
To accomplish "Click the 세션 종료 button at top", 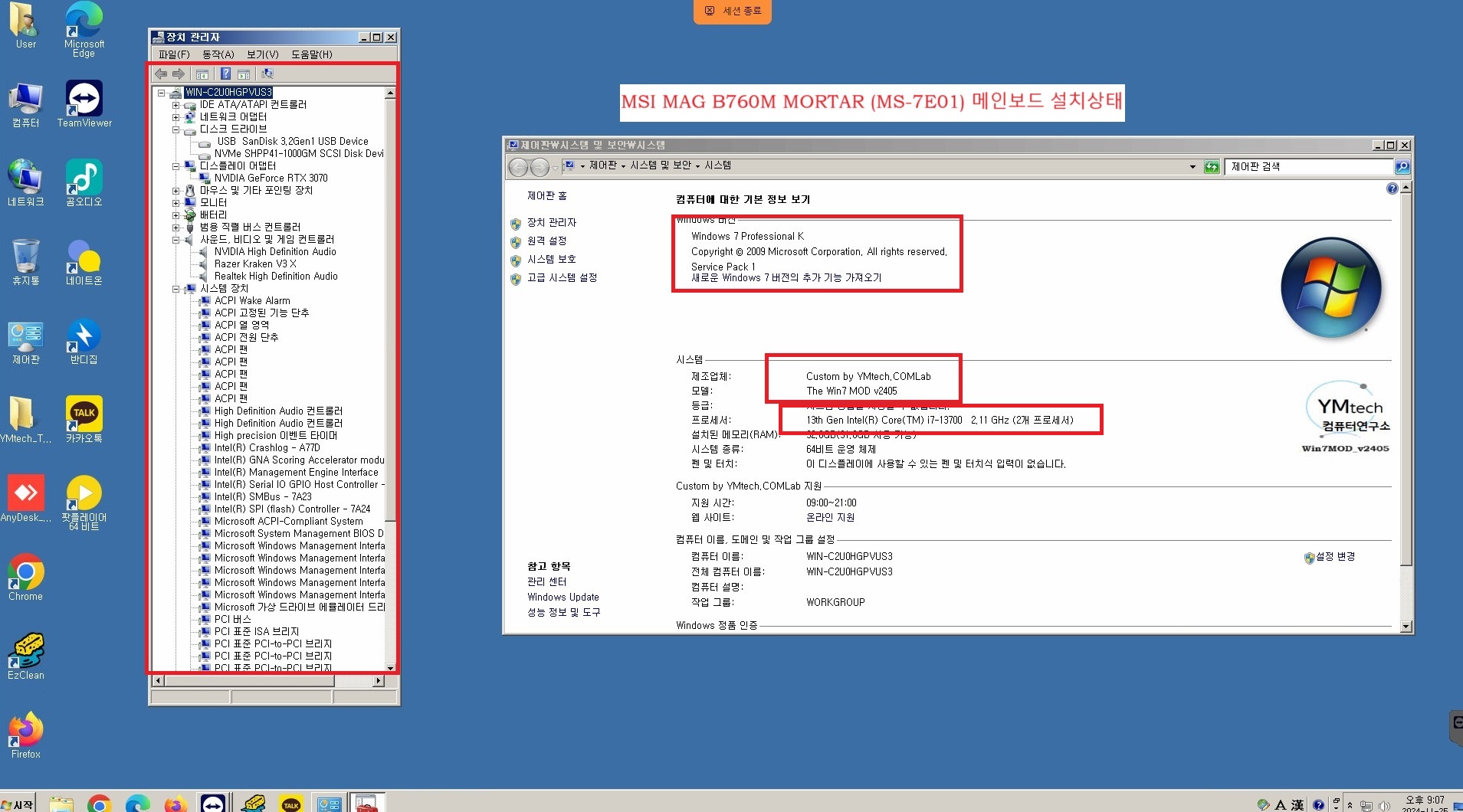I will point(733,11).
